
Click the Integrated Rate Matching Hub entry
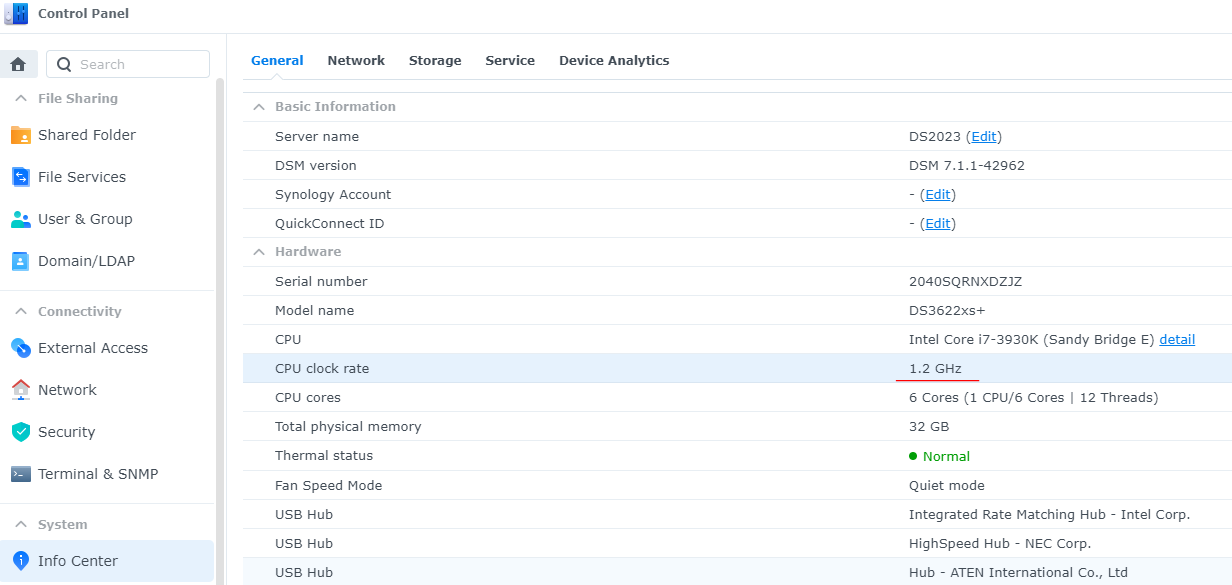(1049, 515)
